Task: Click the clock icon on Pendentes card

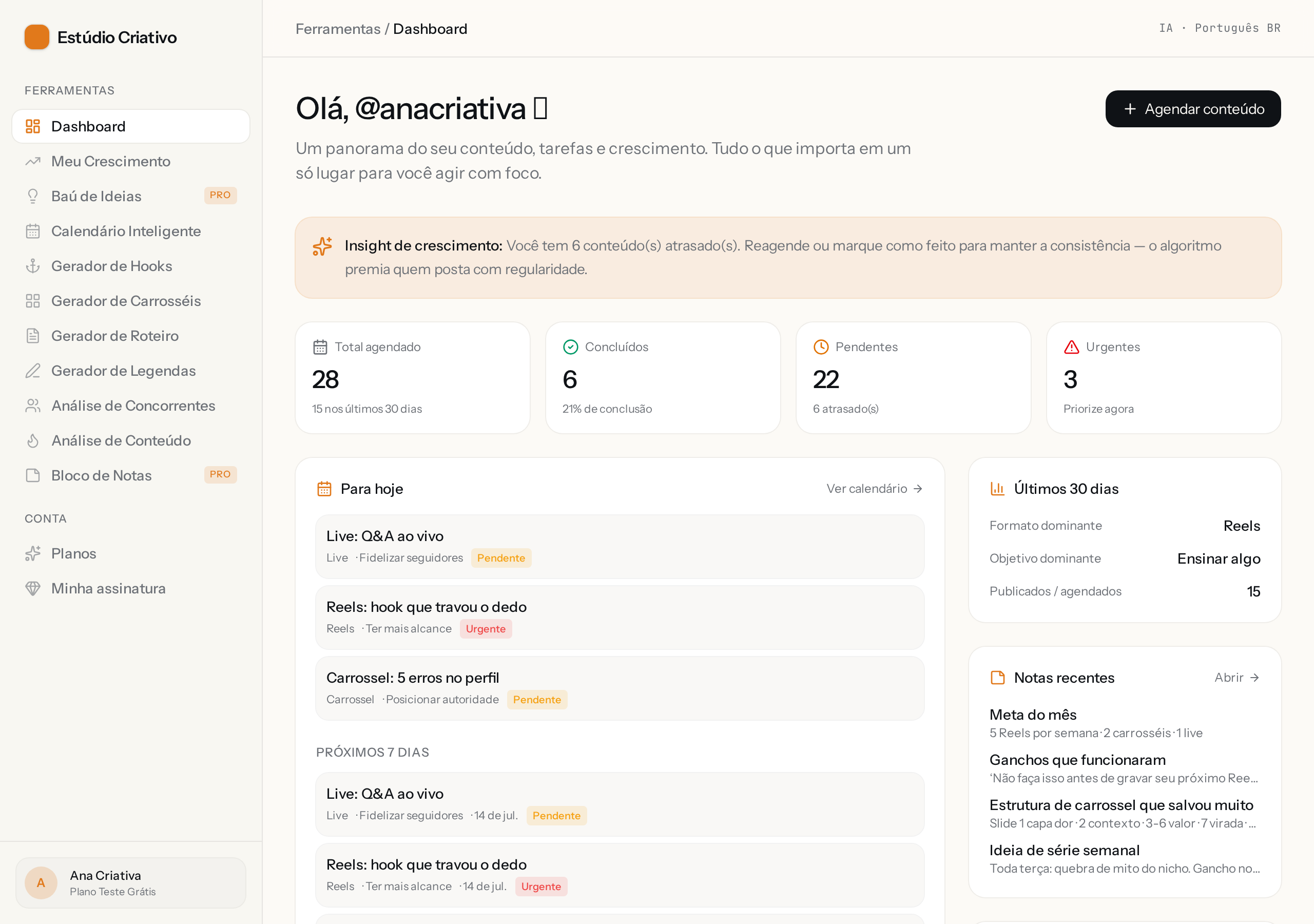Action: pos(821,347)
